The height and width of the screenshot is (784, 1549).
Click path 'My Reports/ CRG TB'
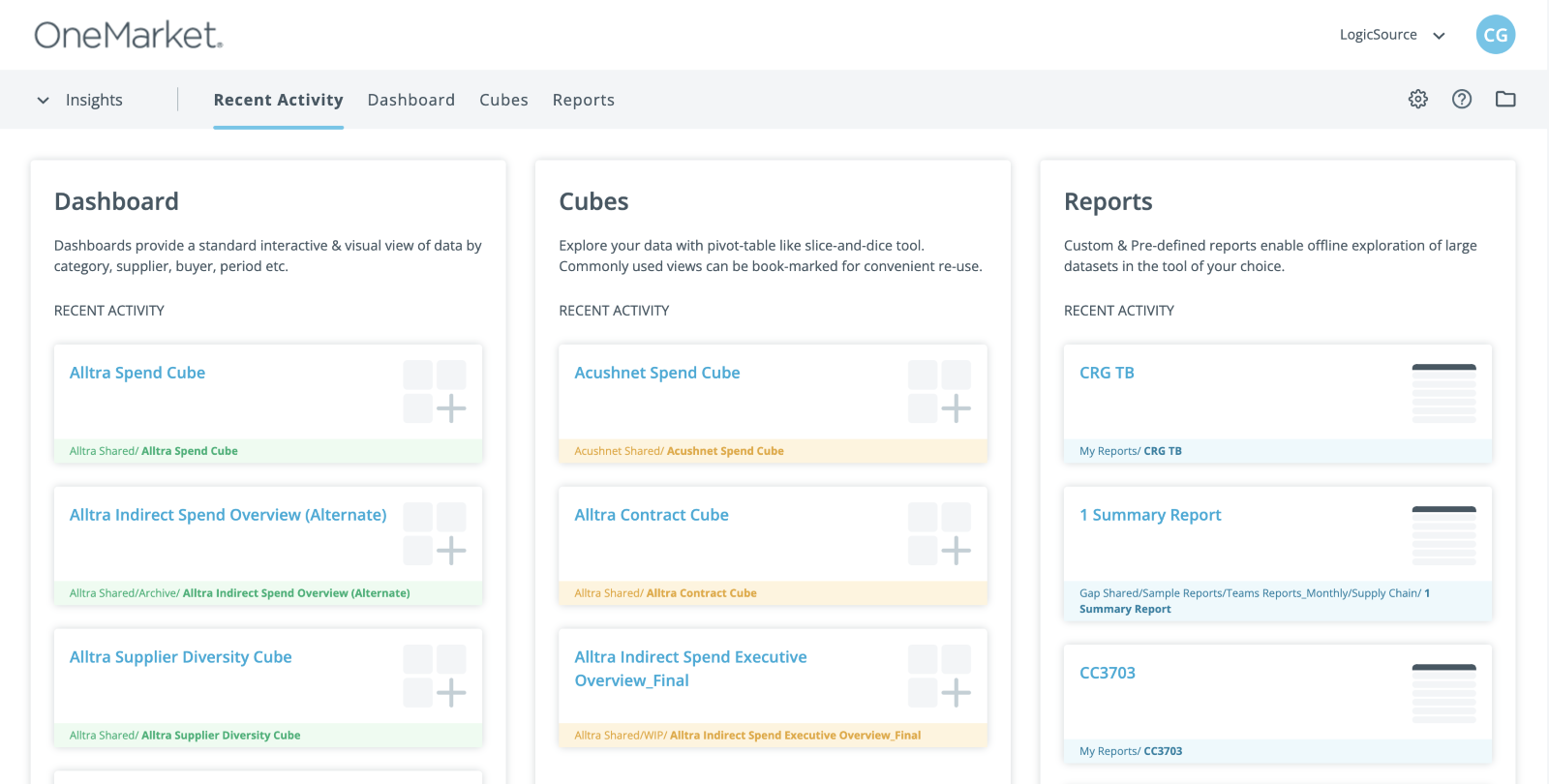[1131, 451]
